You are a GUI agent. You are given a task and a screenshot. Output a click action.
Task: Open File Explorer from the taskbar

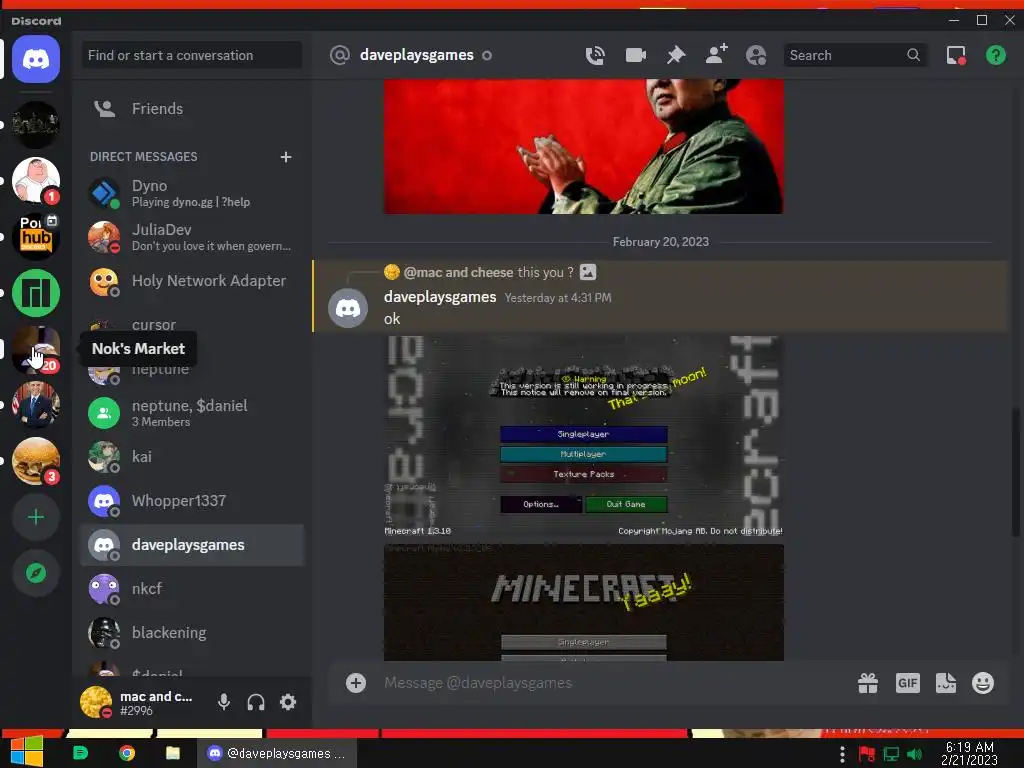172,753
